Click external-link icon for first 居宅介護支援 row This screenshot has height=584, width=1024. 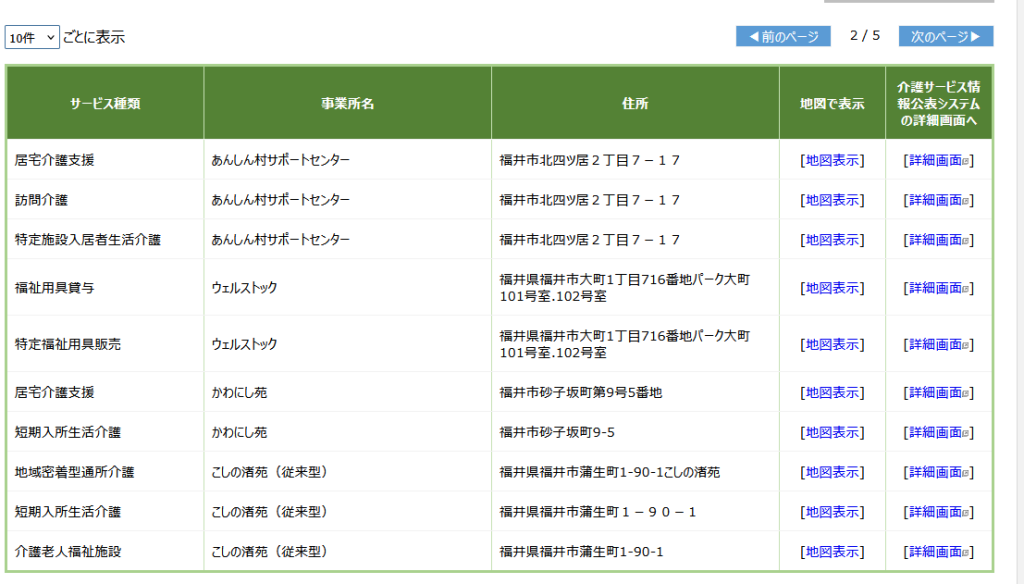[965, 161]
